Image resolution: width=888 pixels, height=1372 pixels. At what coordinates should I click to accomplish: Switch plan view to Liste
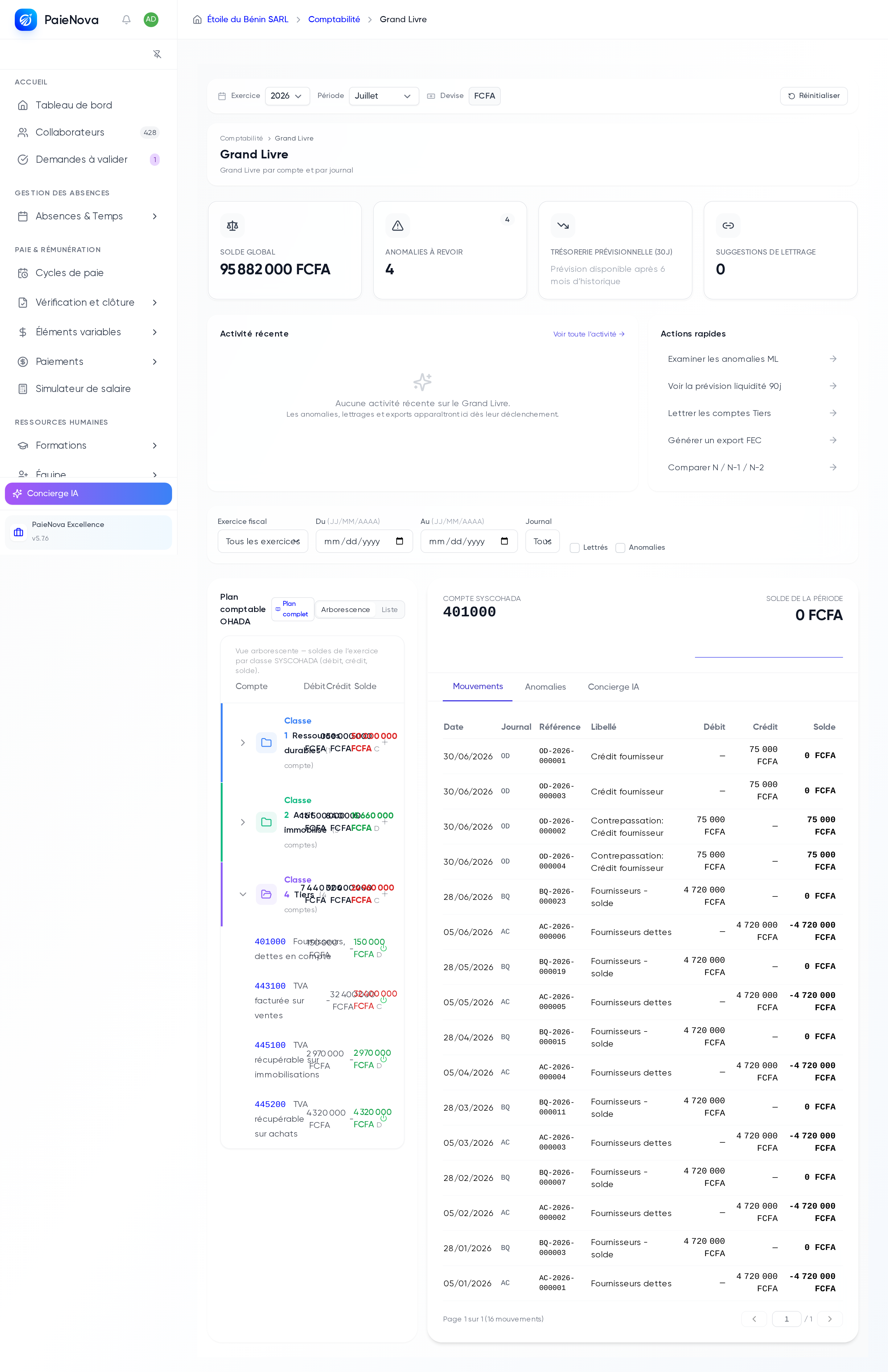[389, 610]
